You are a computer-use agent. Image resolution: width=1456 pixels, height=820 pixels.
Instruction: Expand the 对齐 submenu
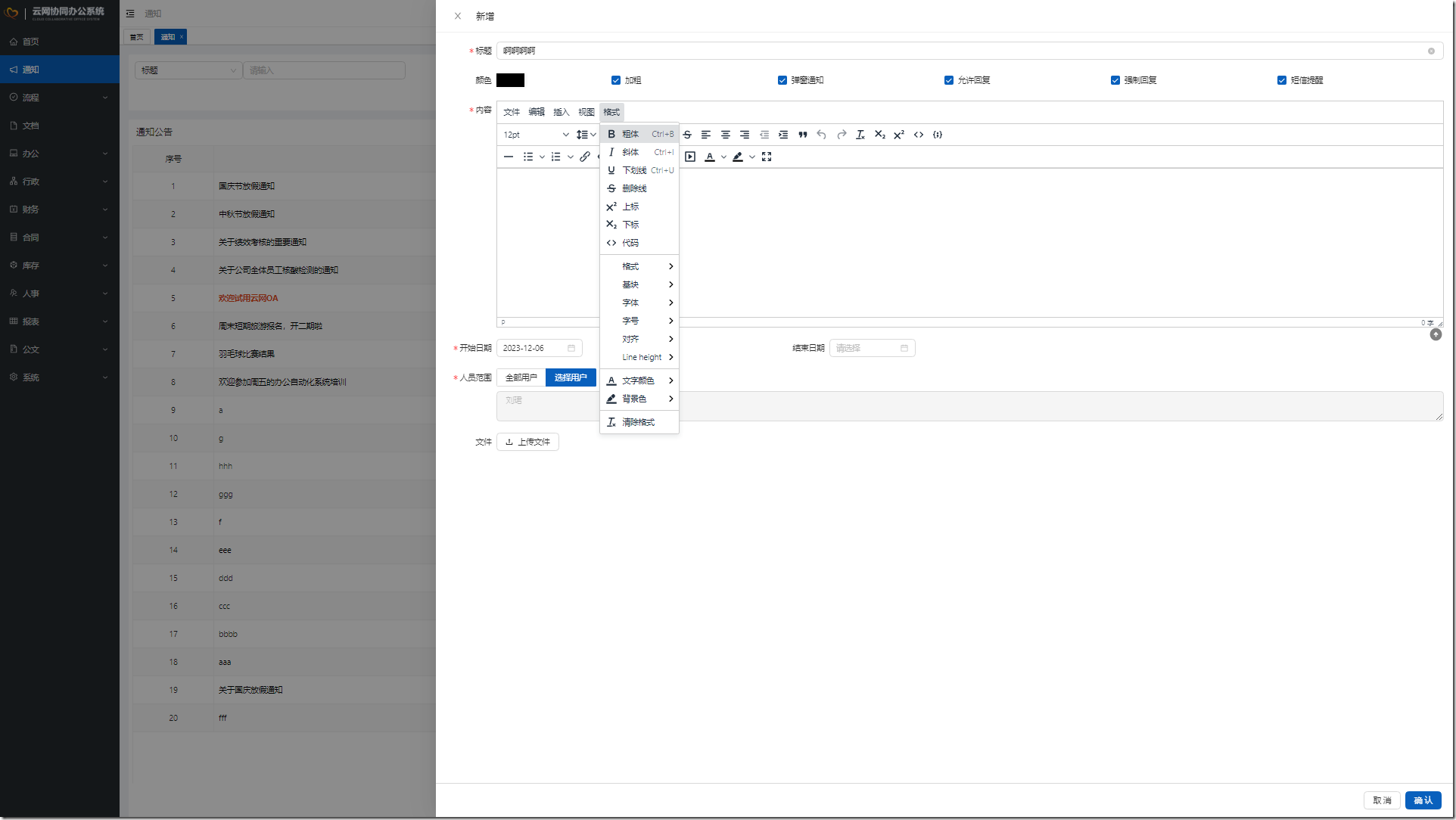pyautogui.click(x=639, y=339)
